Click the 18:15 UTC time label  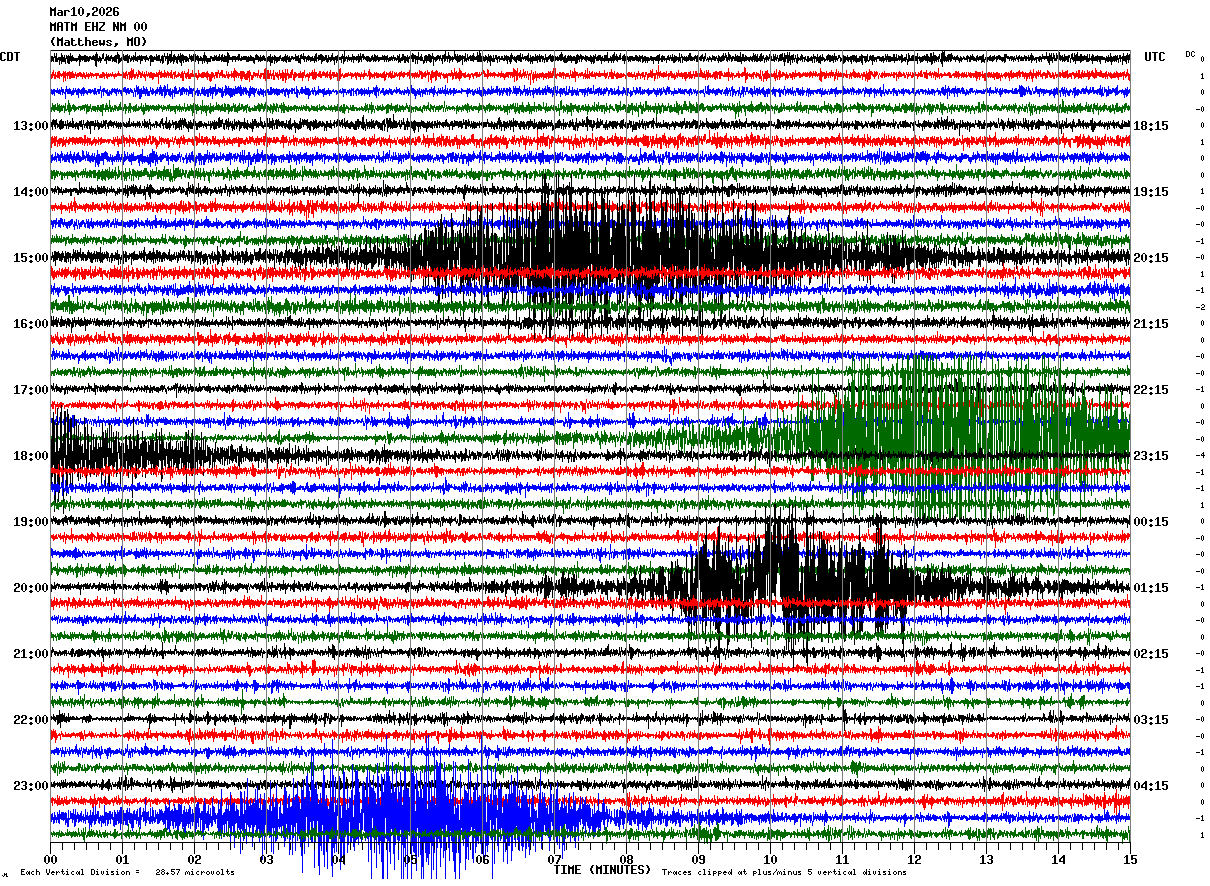(1151, 126)
